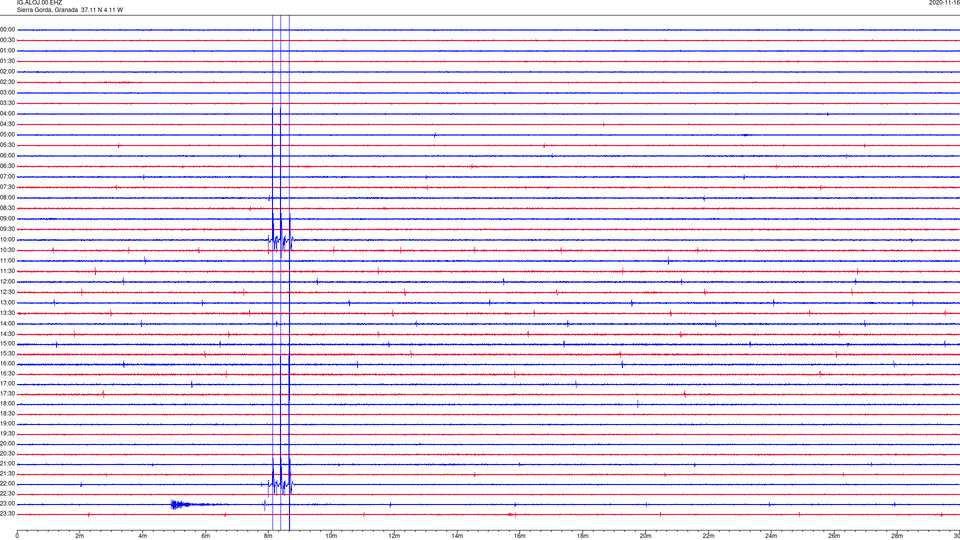This screenshot has height=540, width=960.
Task: Select the 18:00 time label
Action: tap(8, 404)
